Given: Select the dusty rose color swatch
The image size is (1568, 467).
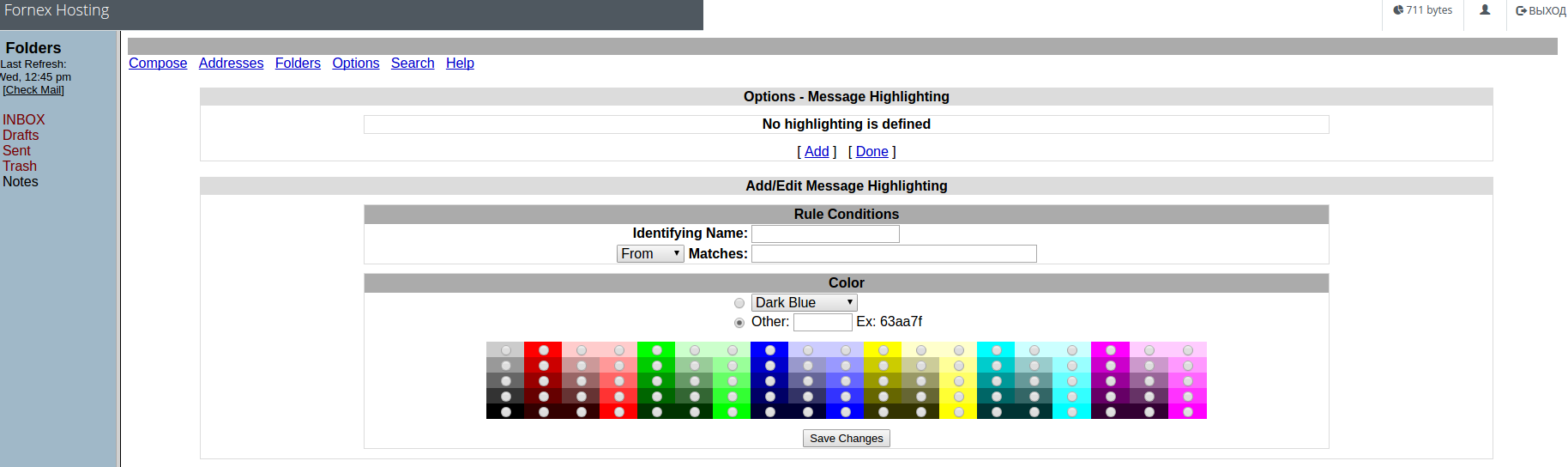Looking at the screenshot, I should click(x=582, y=366).
